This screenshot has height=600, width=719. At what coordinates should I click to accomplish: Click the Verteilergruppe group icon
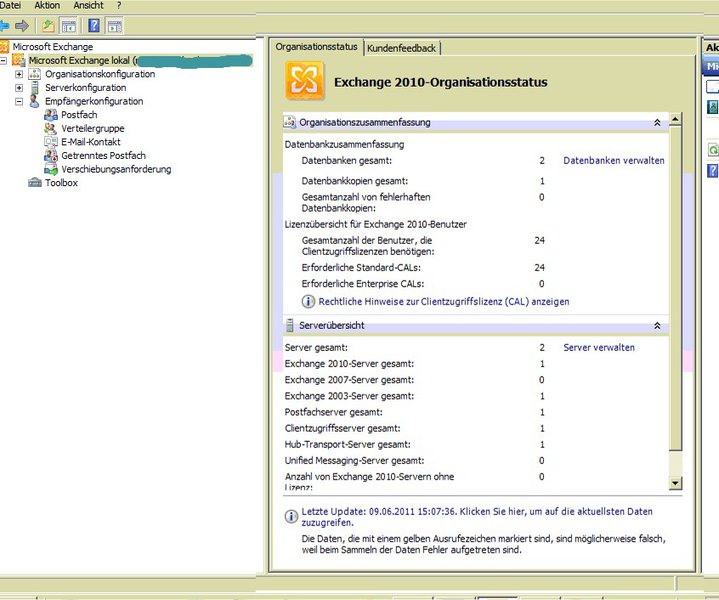50,128
